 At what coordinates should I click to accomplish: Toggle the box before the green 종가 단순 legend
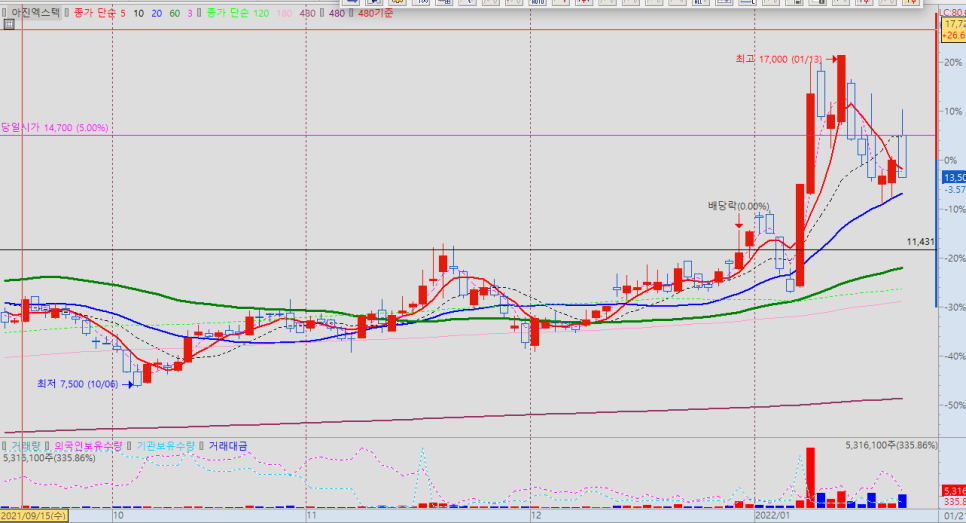click(201, 13)
